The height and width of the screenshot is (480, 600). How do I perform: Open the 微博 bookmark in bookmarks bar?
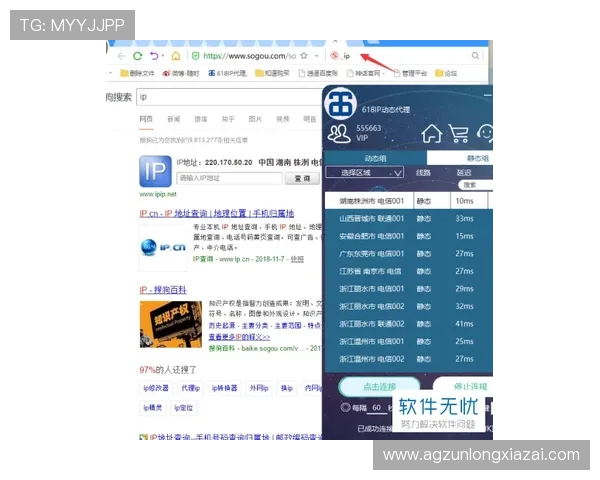(x=181, y=73)
